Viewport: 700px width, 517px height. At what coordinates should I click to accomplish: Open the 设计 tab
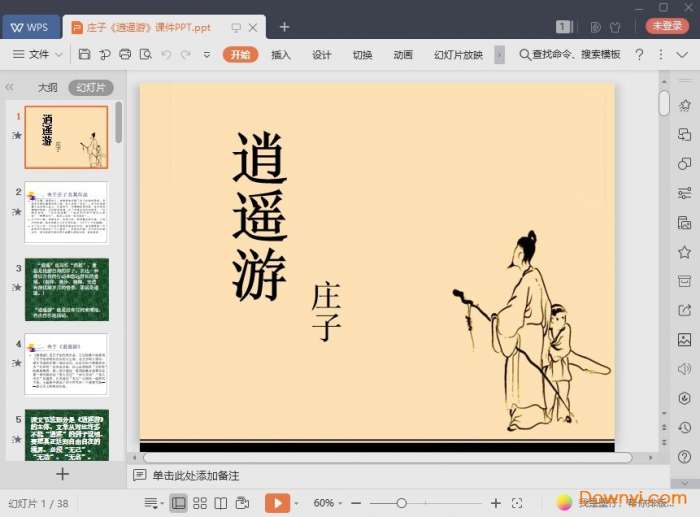[x=321, y=54]
